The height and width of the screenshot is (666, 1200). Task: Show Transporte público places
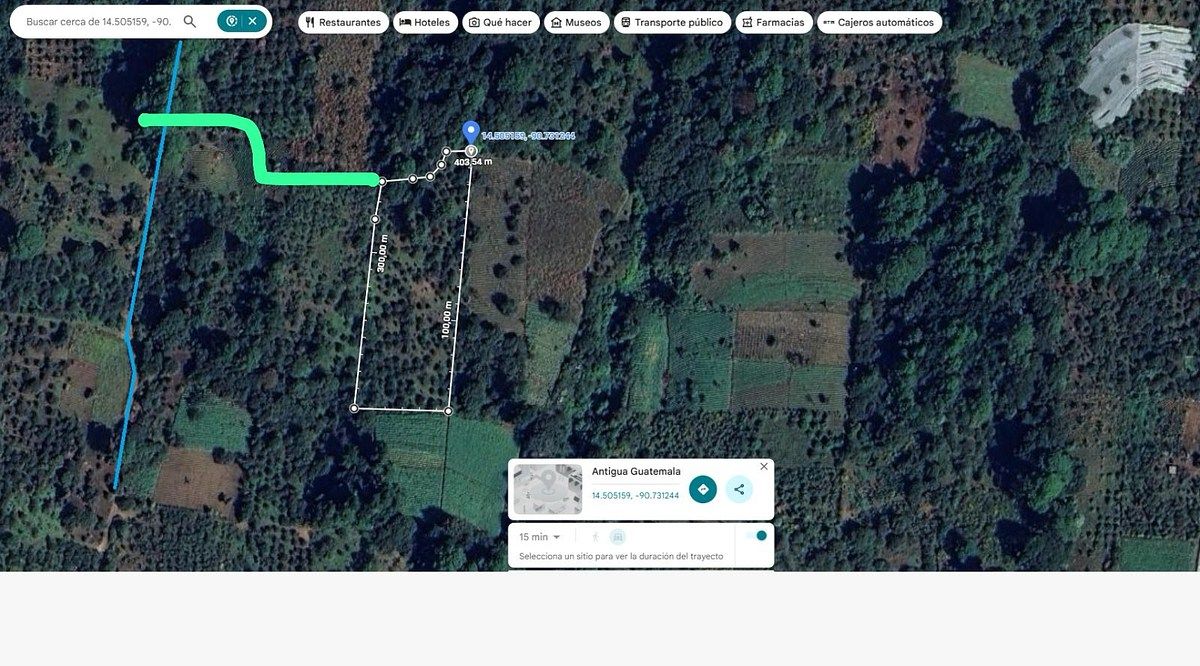pos(672,22)
